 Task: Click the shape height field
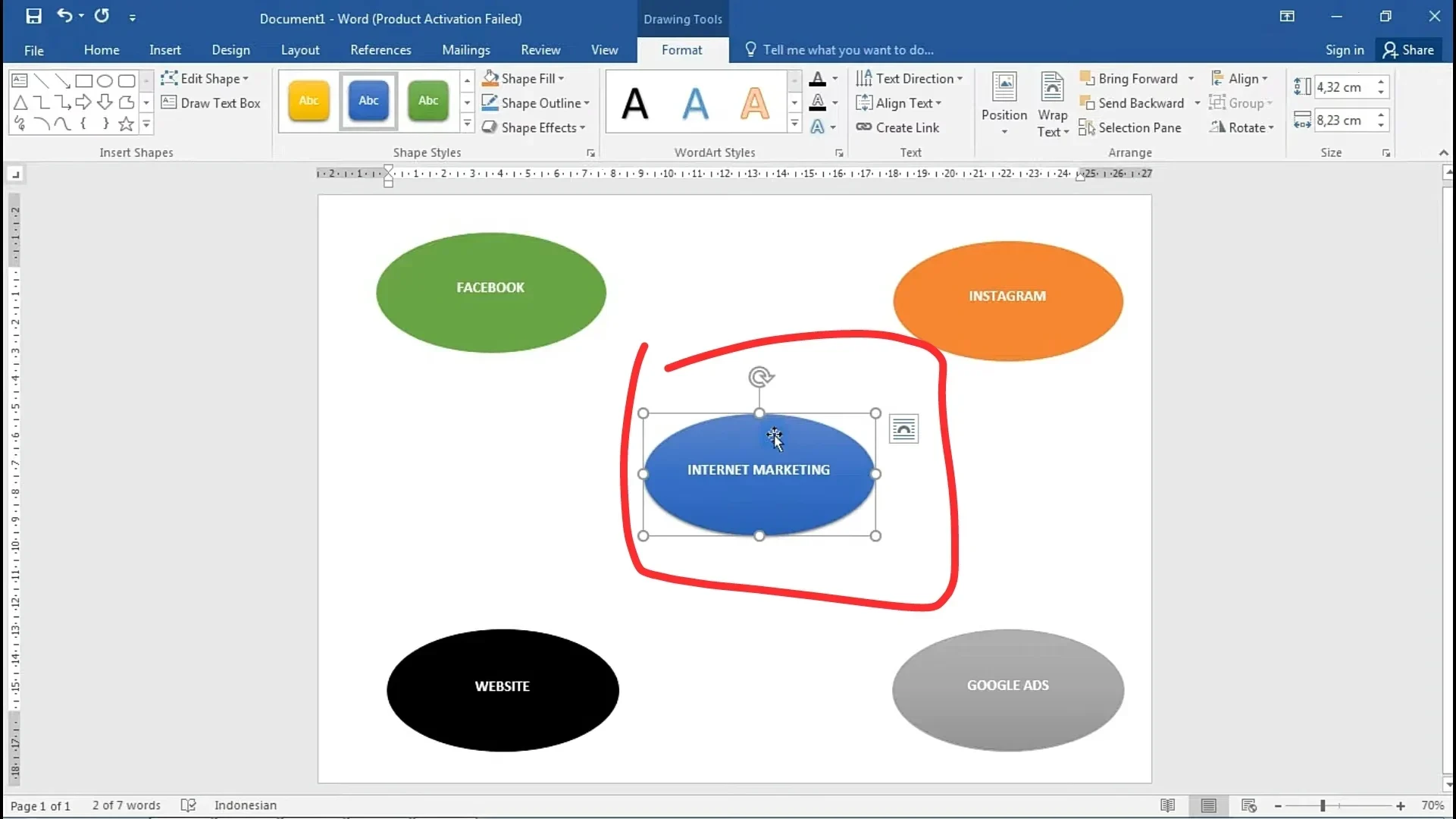click(1344, 87)
